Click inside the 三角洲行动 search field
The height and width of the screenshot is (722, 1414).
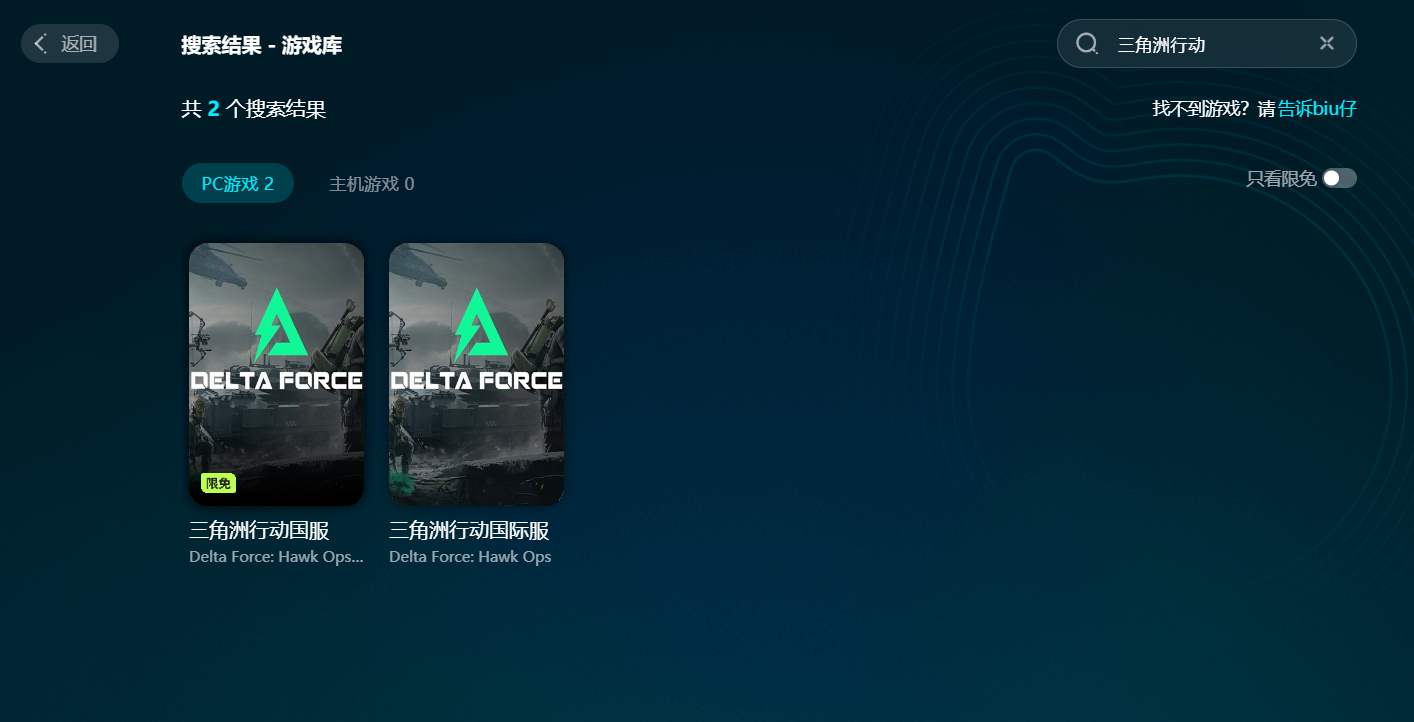[x=1206, y=44]
